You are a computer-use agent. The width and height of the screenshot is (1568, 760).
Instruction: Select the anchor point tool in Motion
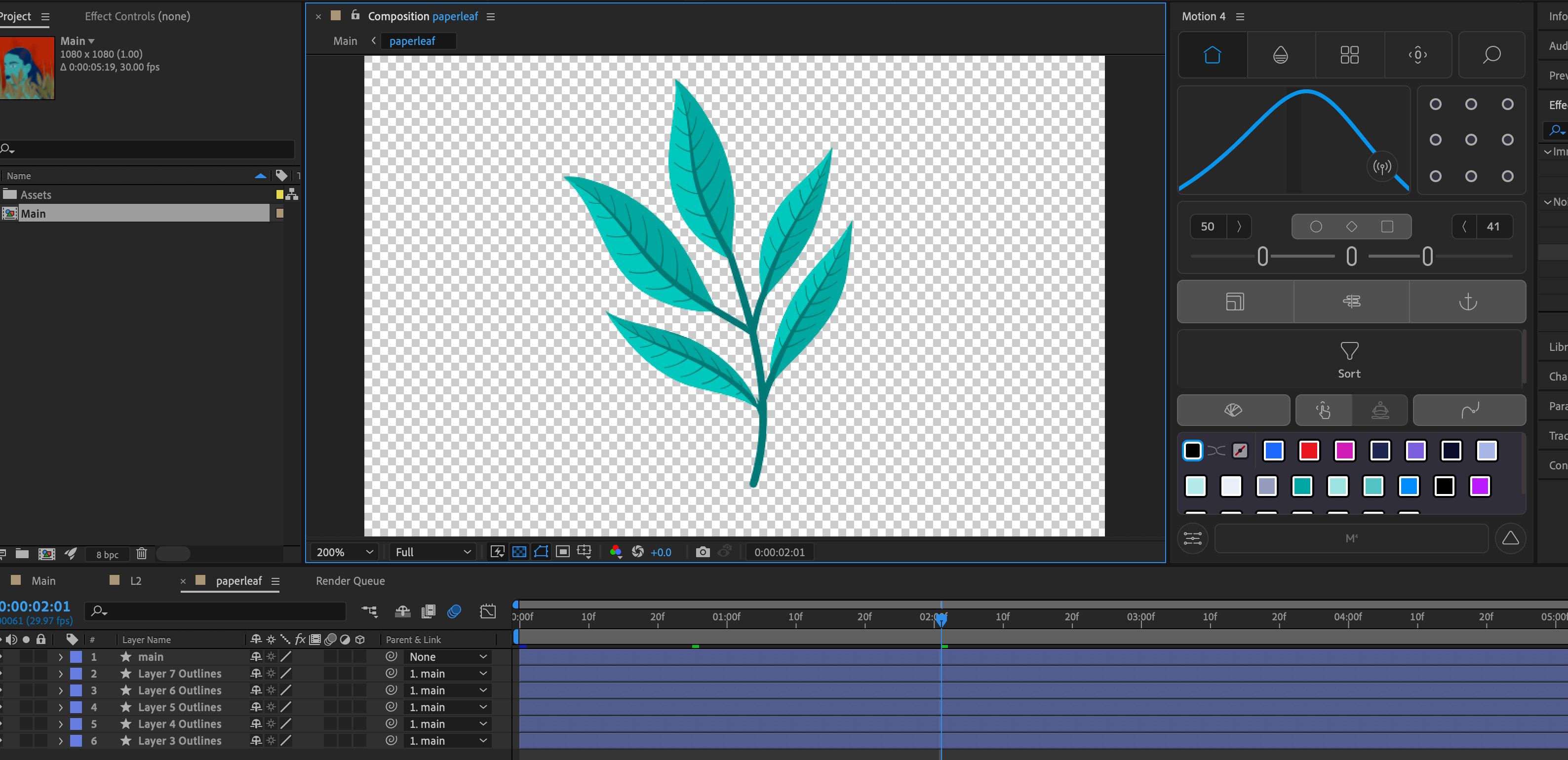(x=1468, y=302)
